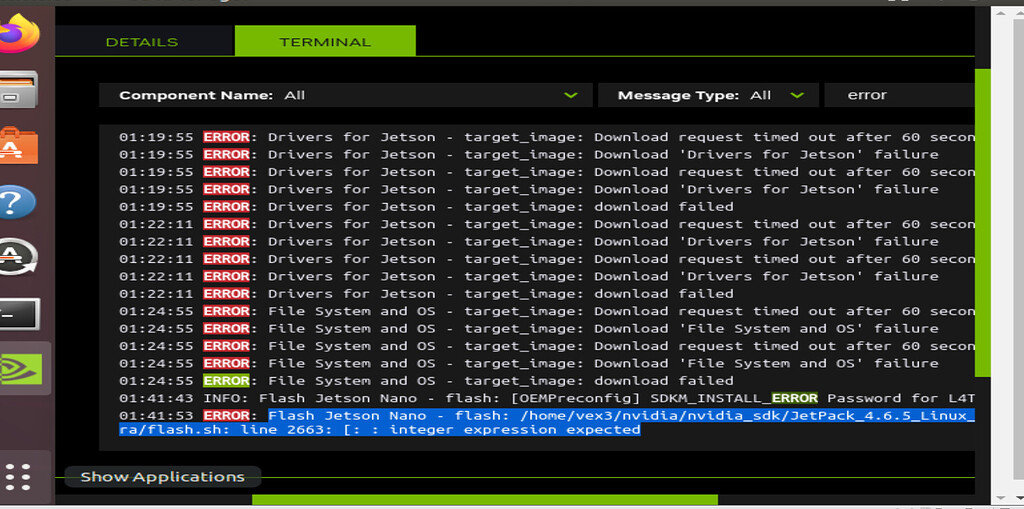Open the Help question mark icon
Viewport: 1024px width, 509px height.
(x=20, y=202)
